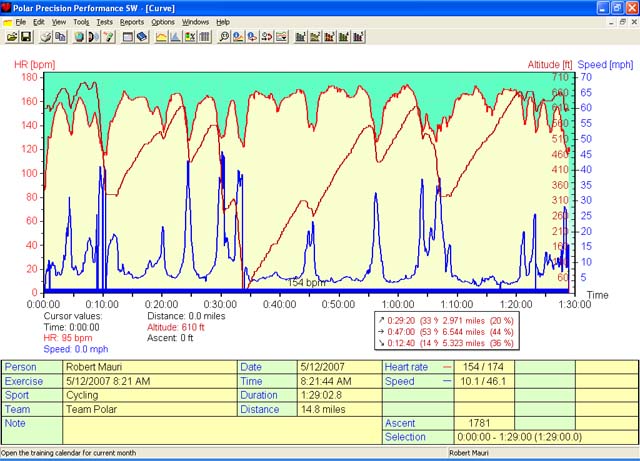Click the globe icon in toolbar
Image resolution: width=640 pixels, height=461 pixels.
(x=79, y=37)
